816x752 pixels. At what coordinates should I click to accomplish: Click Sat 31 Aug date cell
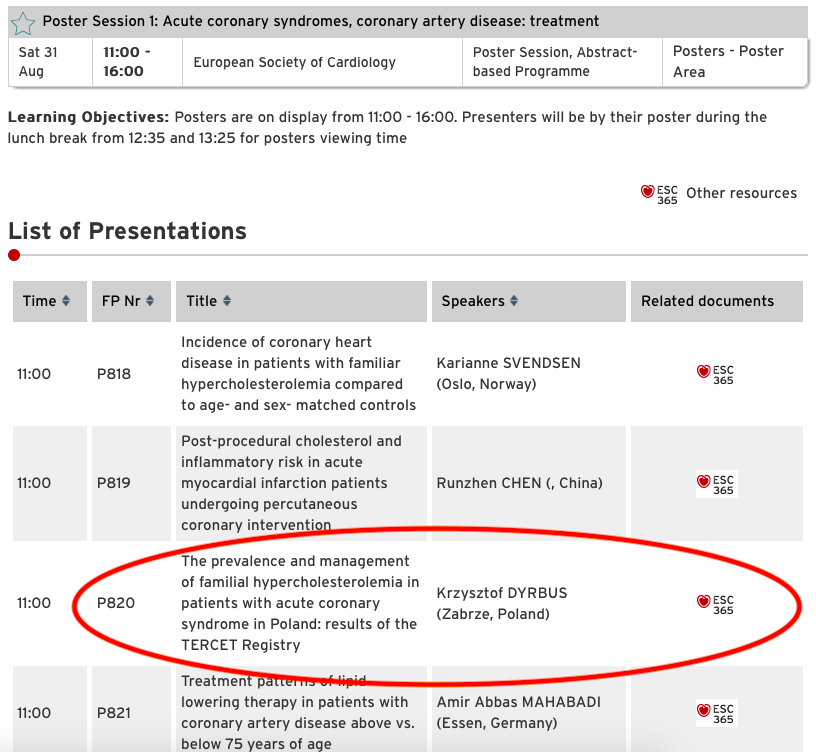click(50, 62)
